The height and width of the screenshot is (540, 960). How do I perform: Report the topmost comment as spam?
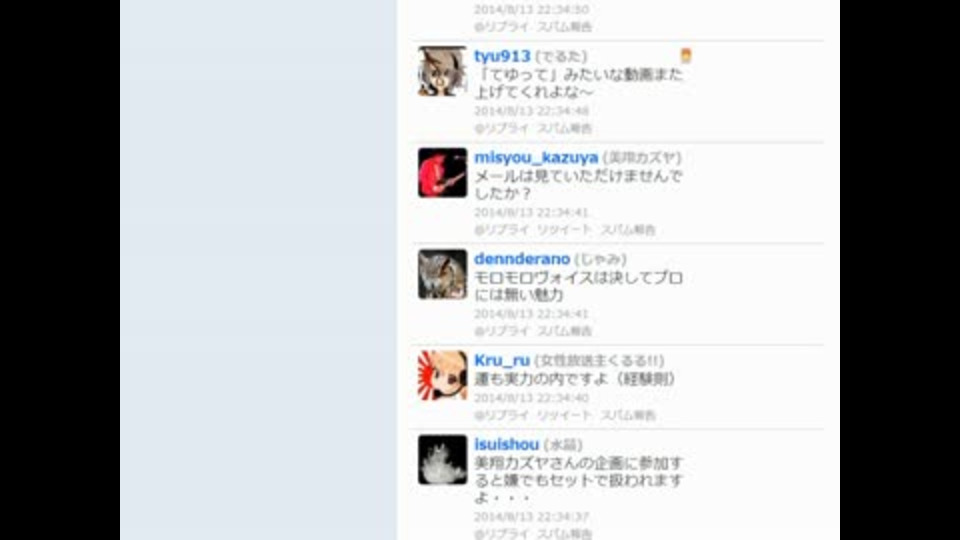coord(564,27)
